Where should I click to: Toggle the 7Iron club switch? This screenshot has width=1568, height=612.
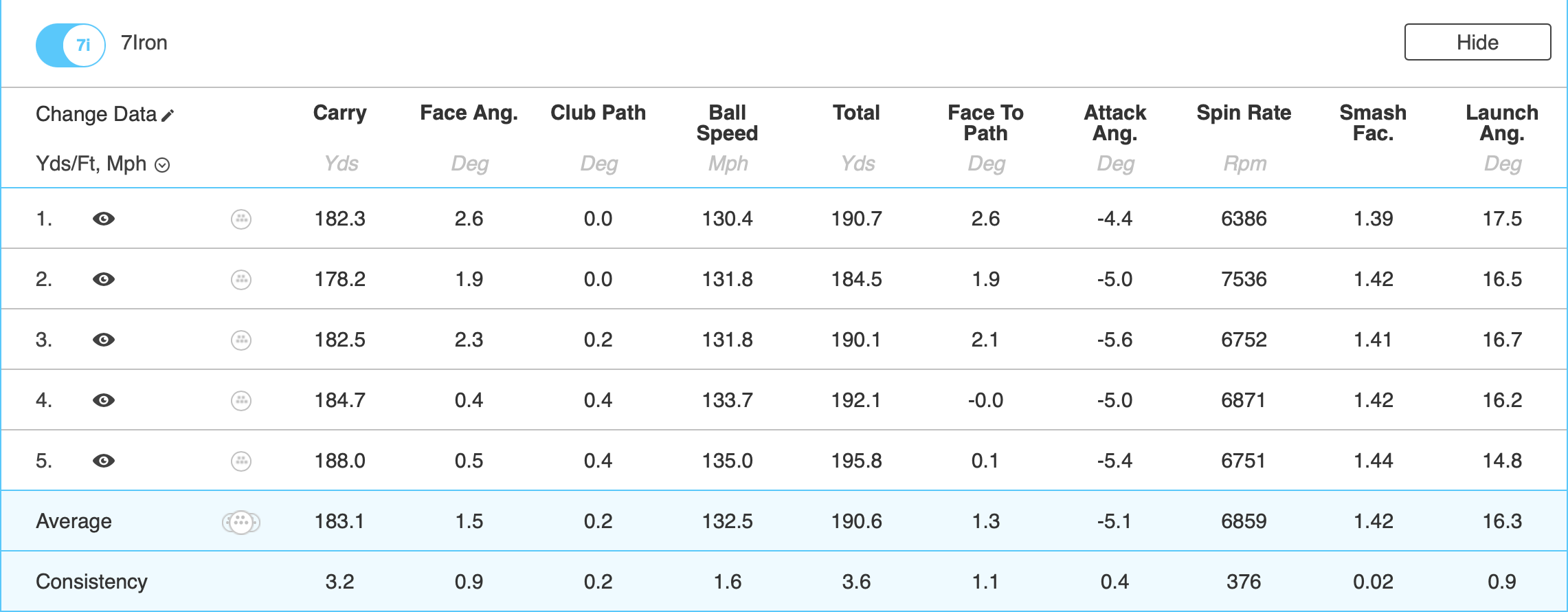click(x=71, y=45)
